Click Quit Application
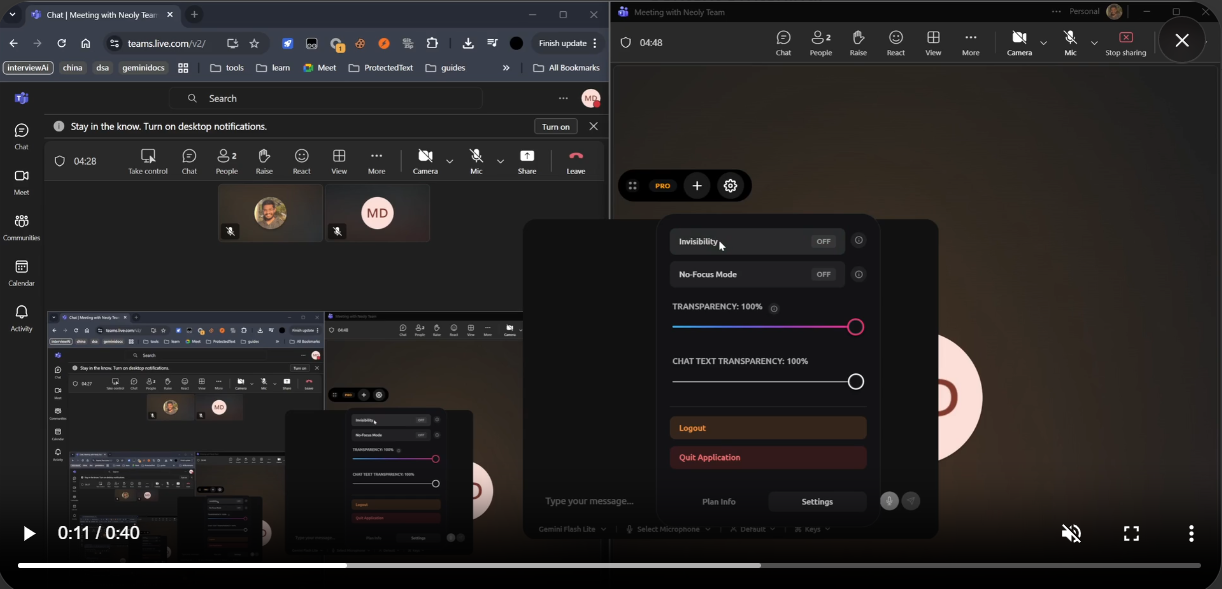The image size is (1222, 589). pos(768,458)
